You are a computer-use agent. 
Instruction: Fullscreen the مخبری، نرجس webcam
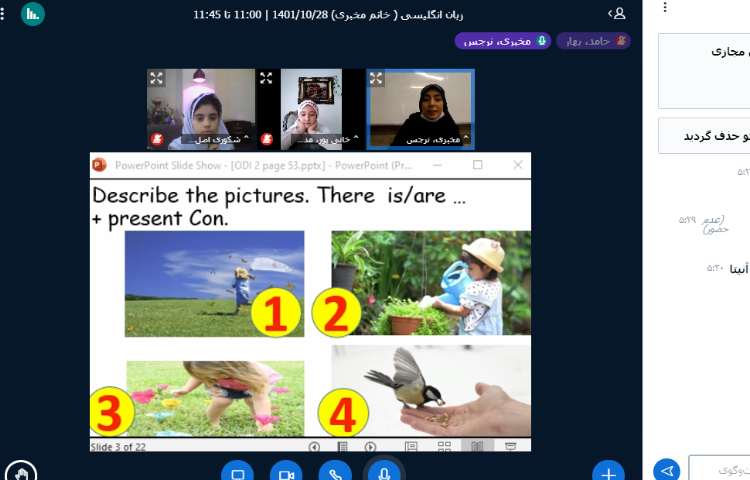coord(376,78)
